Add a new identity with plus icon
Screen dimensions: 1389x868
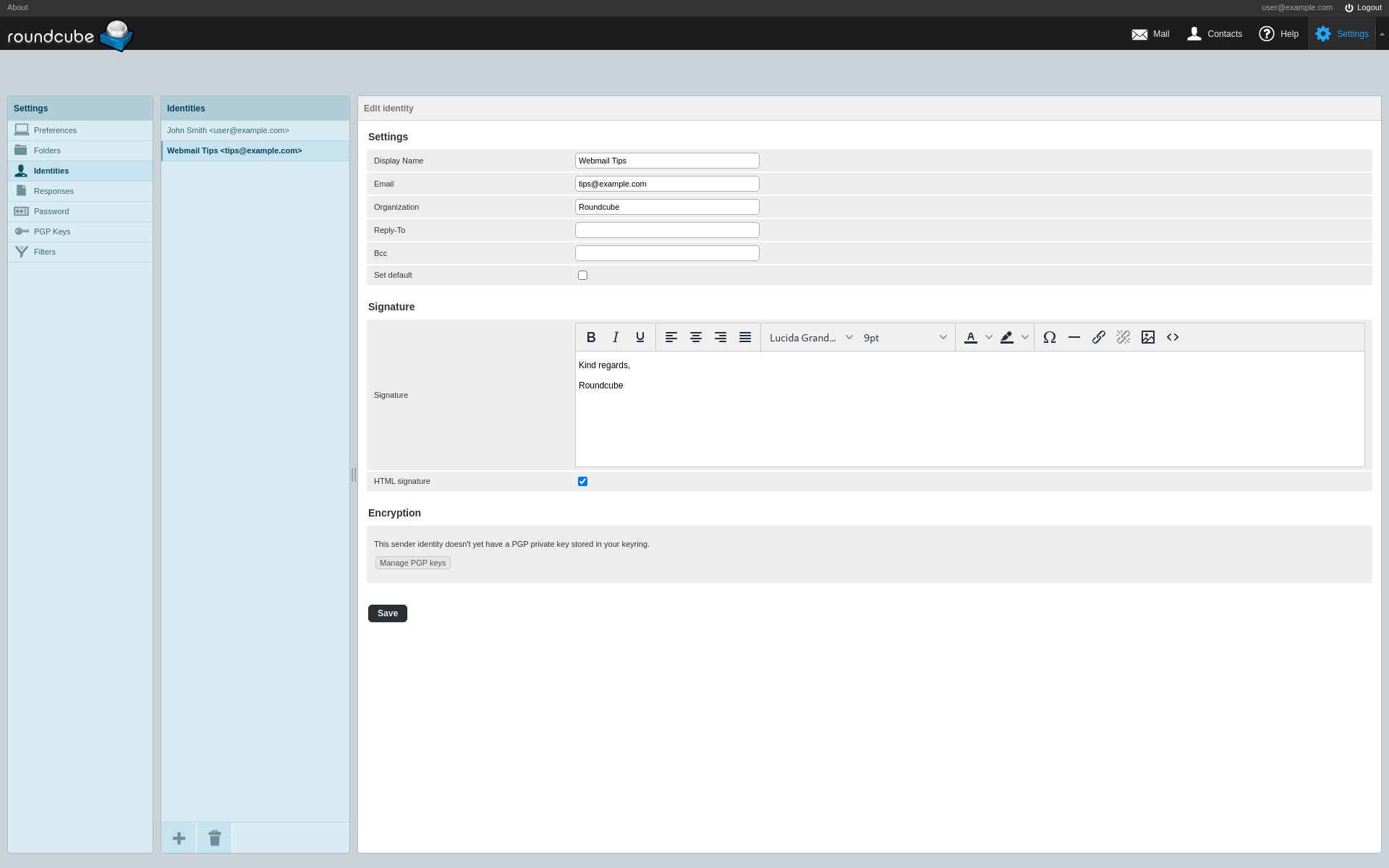[179, 838]
